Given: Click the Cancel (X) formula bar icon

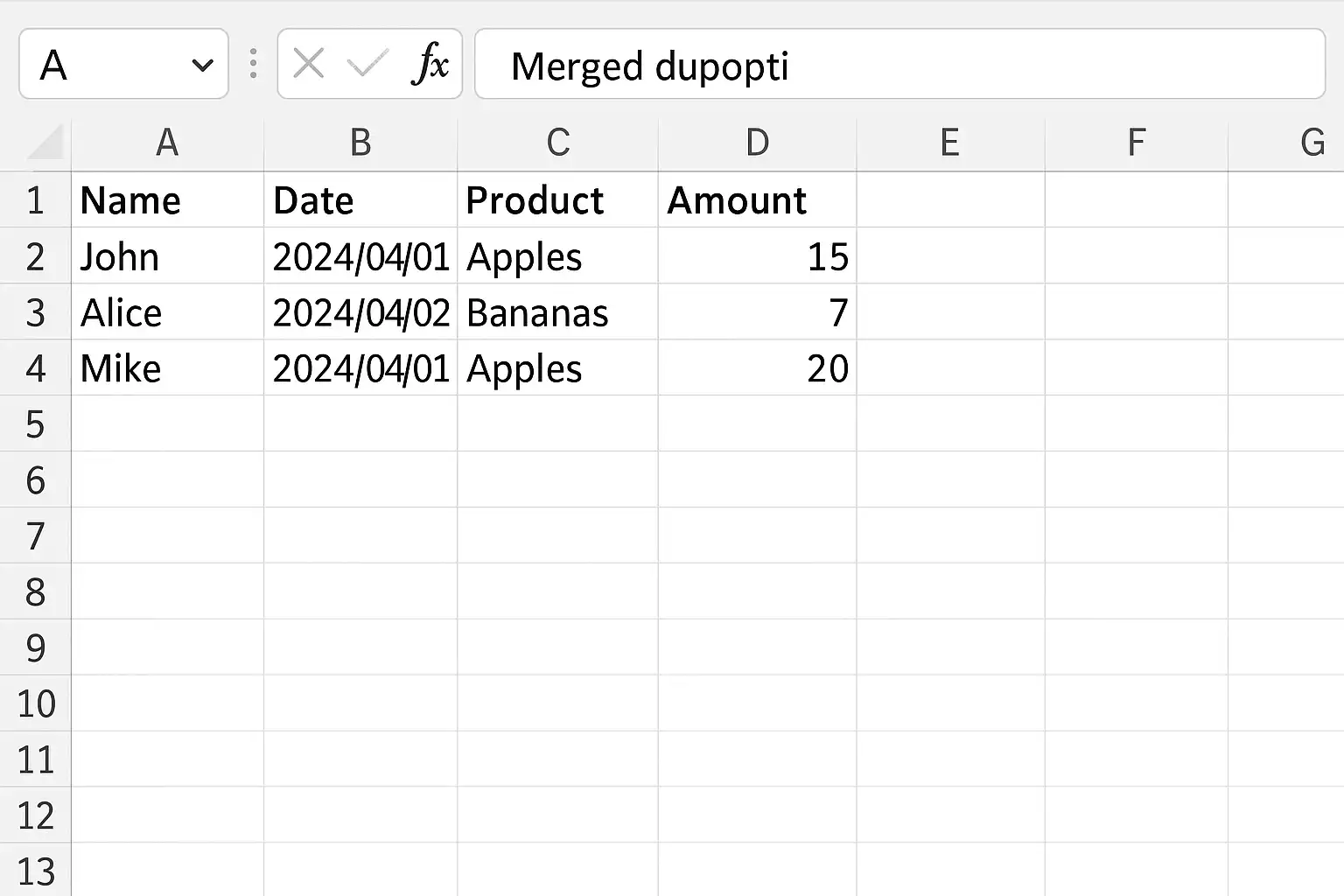Looking at the screenshot, I should tap(308, 64).
